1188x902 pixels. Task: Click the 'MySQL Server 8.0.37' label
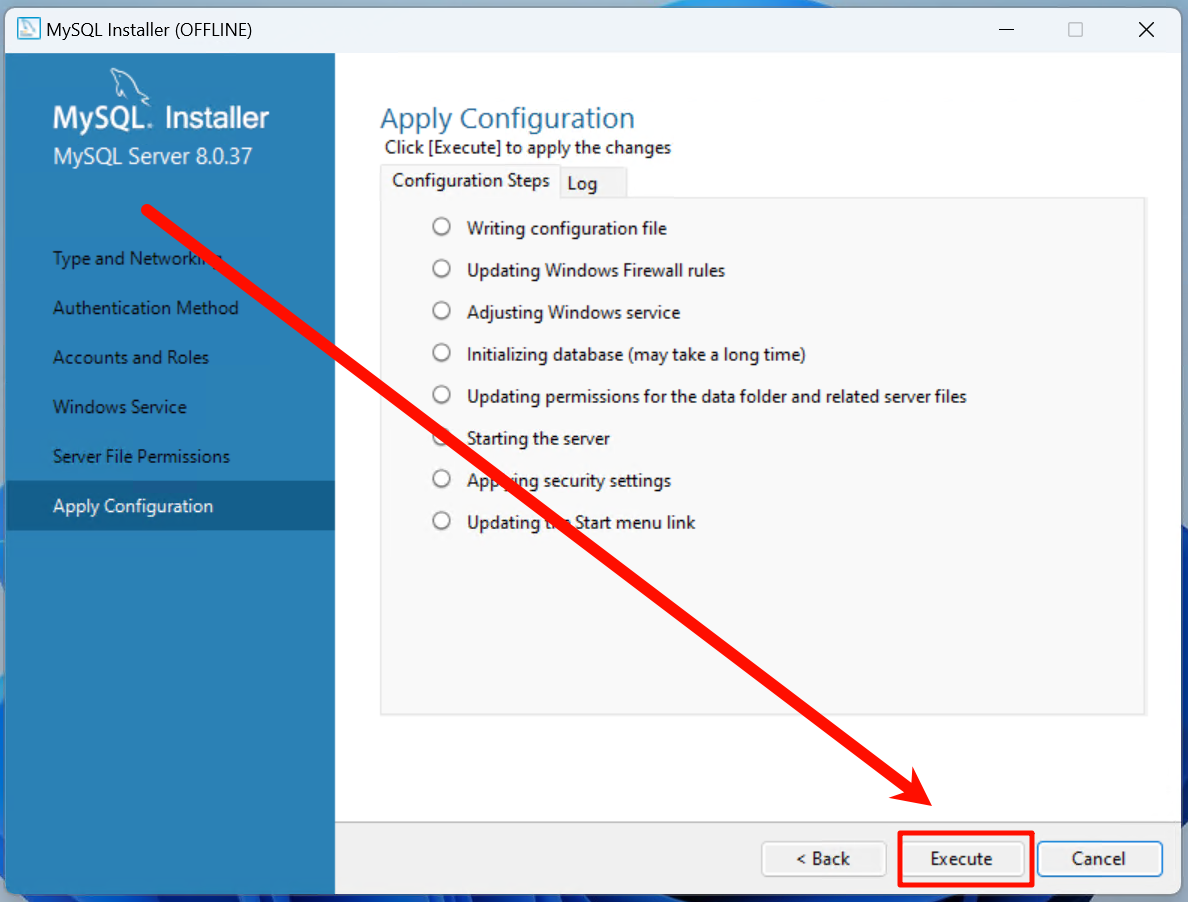pos(152,157)
